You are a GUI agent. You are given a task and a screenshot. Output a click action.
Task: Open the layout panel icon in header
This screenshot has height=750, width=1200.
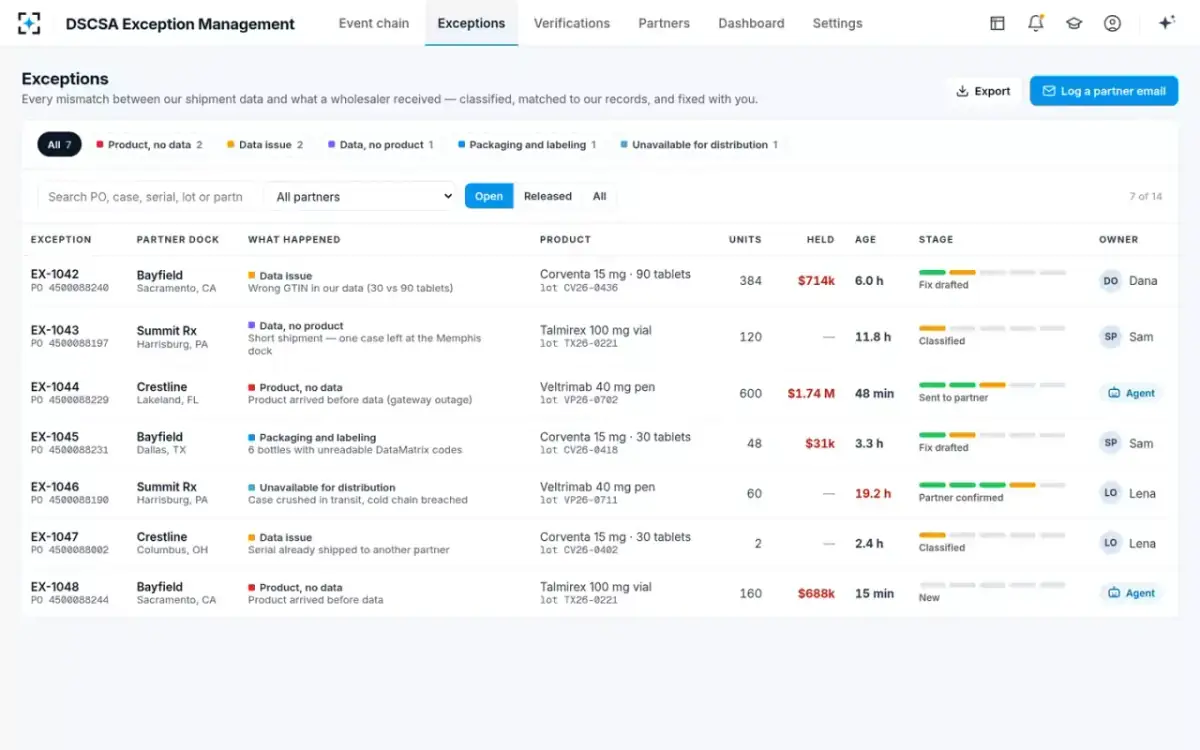[997, 23]
